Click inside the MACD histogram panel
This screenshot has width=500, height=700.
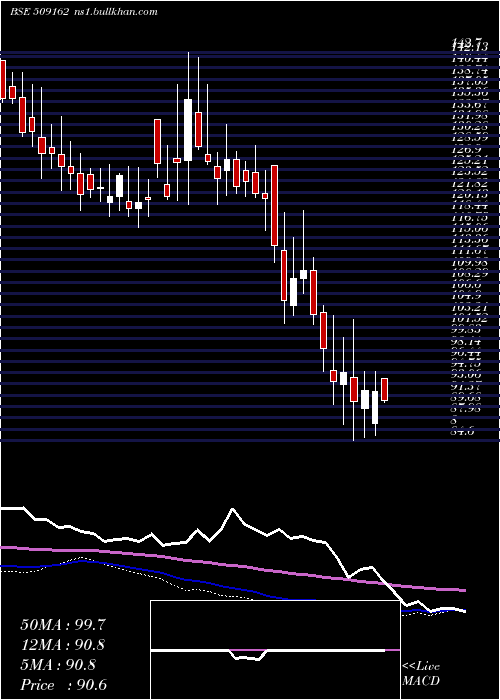[275, 650]
